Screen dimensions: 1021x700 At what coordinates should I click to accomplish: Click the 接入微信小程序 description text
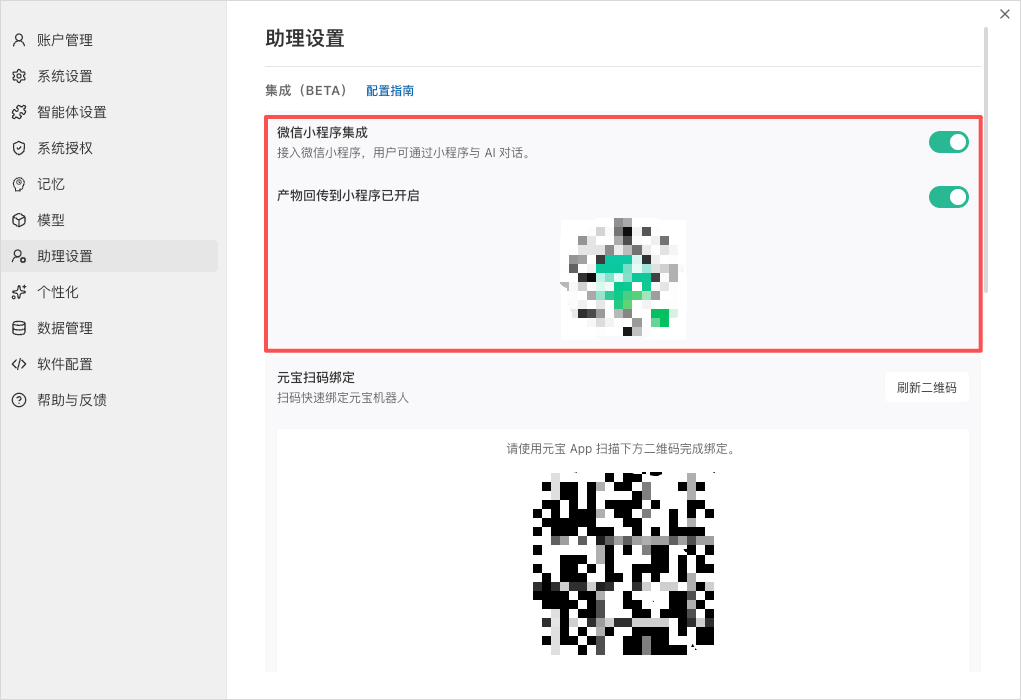click(x=404, y=153)
